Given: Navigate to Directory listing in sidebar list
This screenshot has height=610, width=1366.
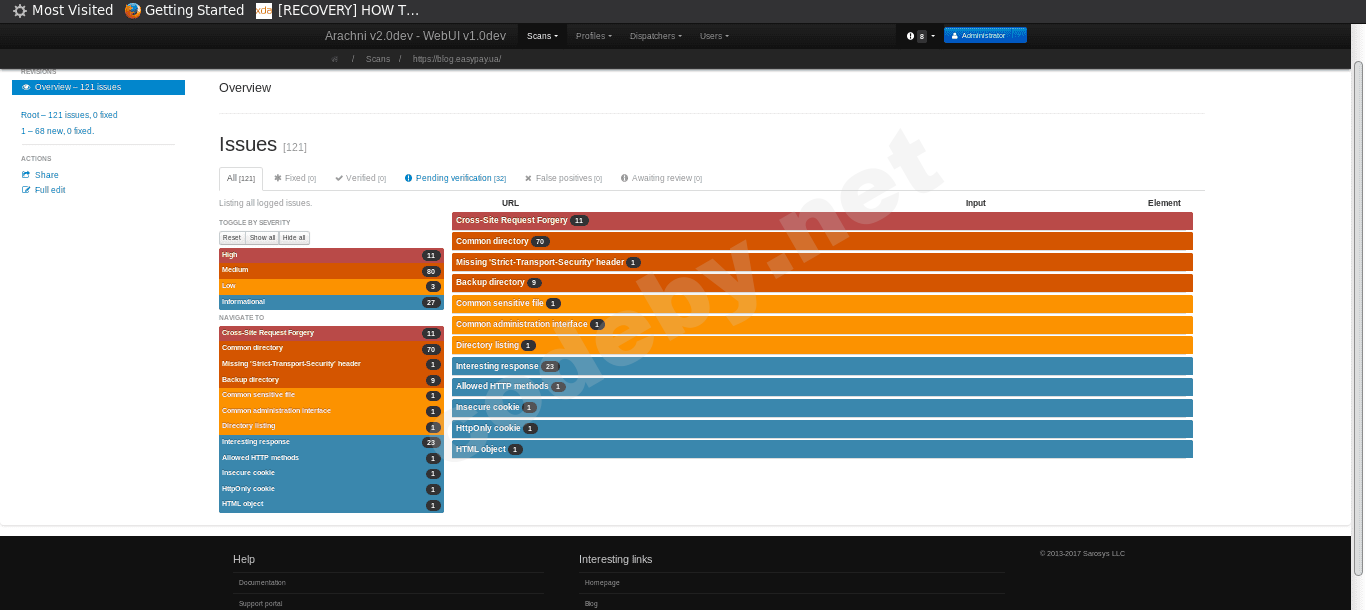Looking at the screenshot, I should coord(331,426).
